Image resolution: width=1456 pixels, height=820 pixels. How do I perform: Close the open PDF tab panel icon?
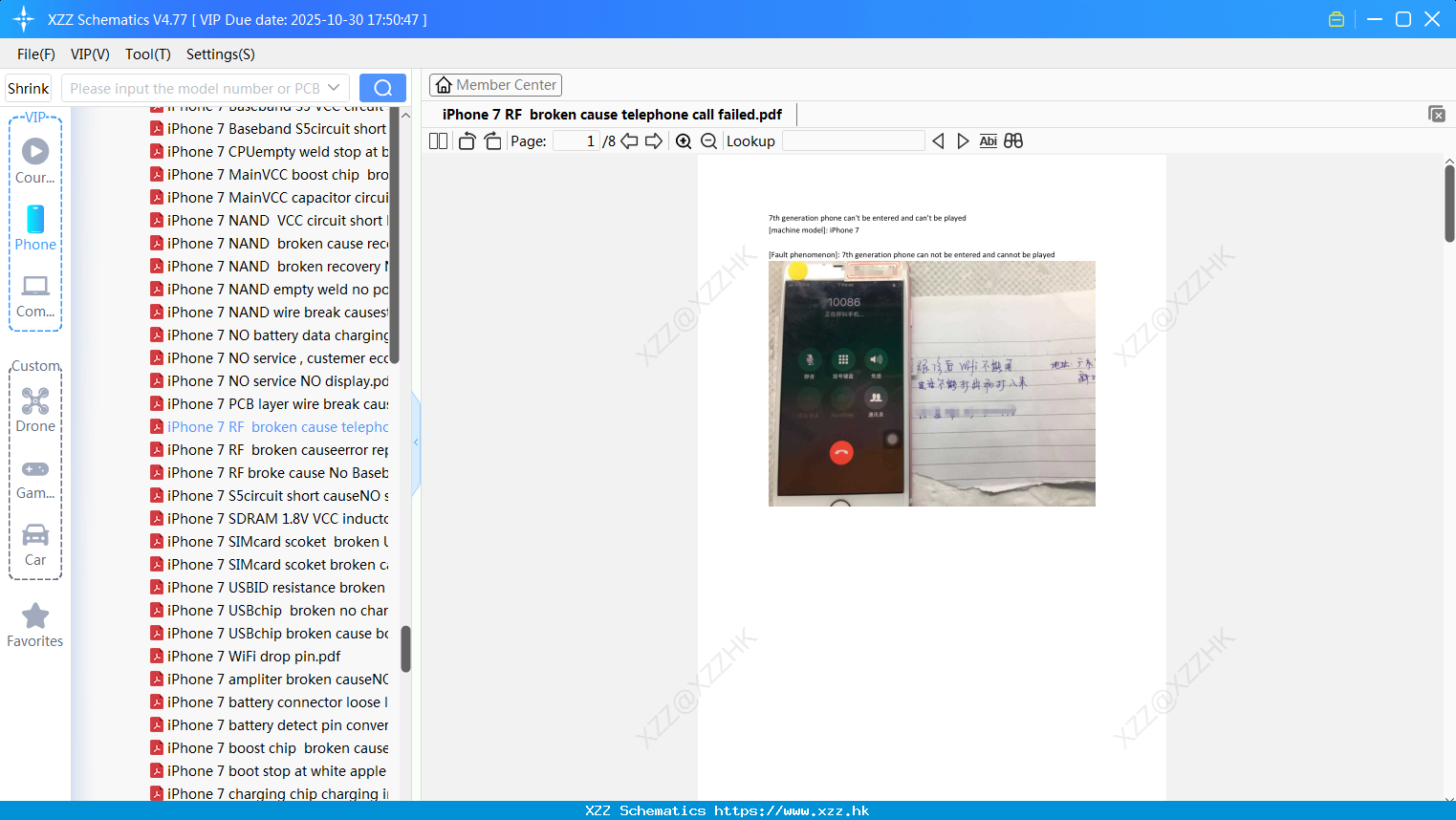[x=1437, y=114]
